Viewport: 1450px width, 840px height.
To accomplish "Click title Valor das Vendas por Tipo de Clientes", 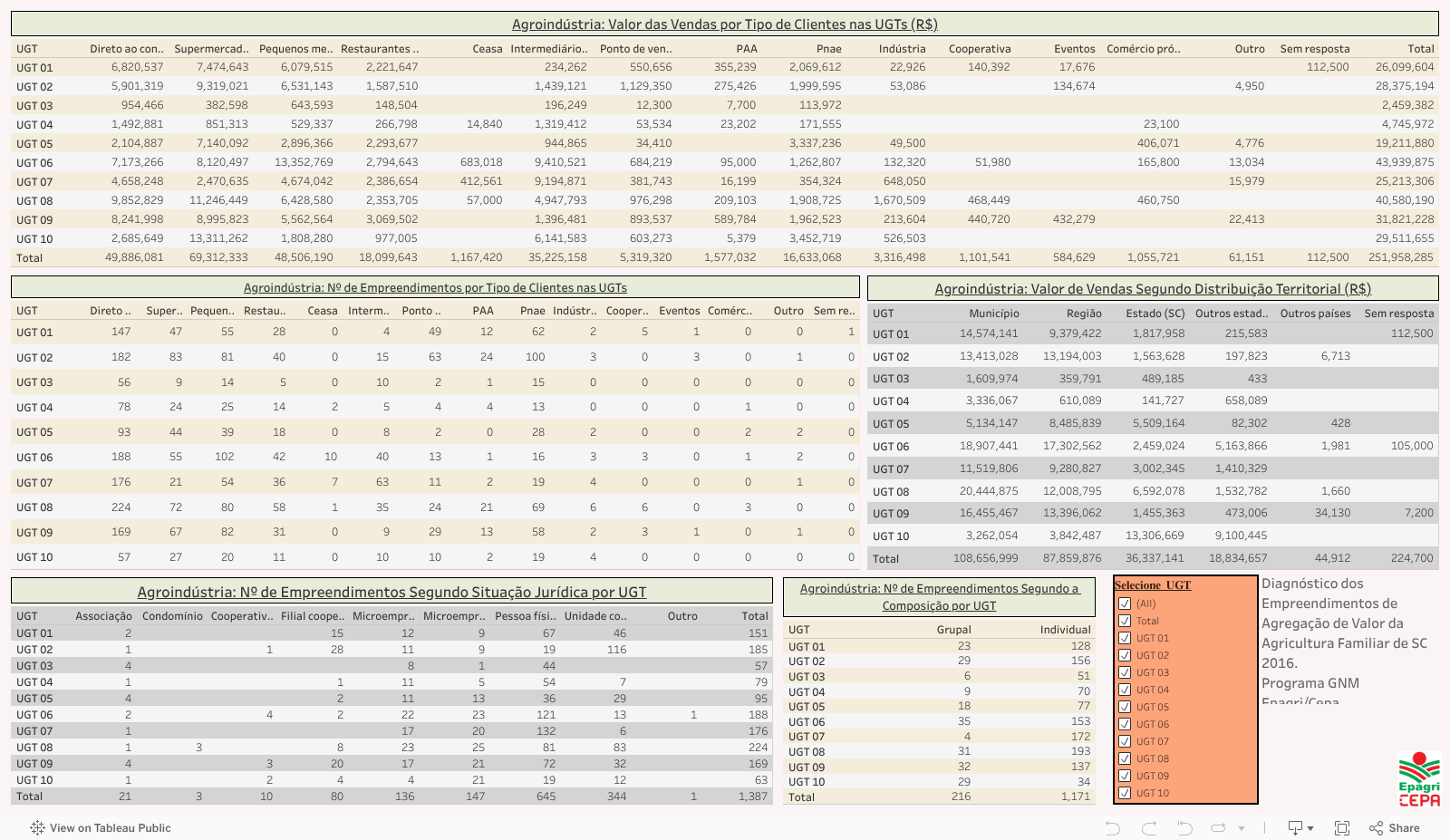I will (724, 24).
